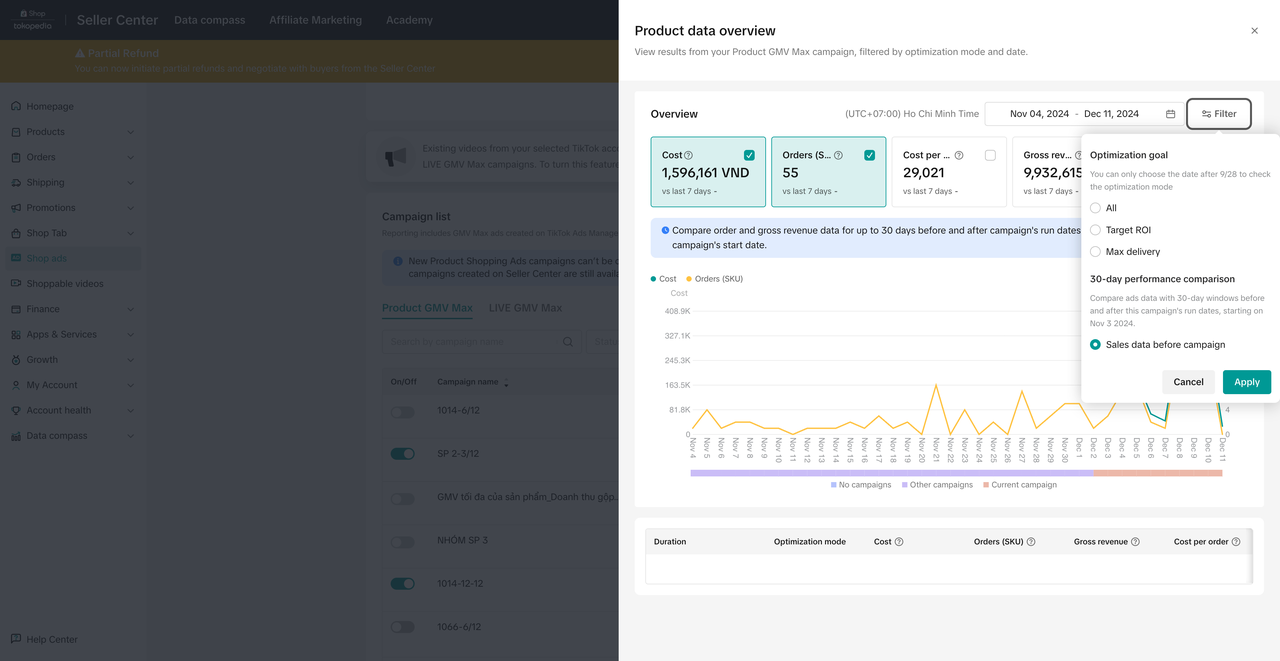Viewport: 1280px width, 661px height.
Task: Close the Product data overview panel
Action: [1254, 31]
